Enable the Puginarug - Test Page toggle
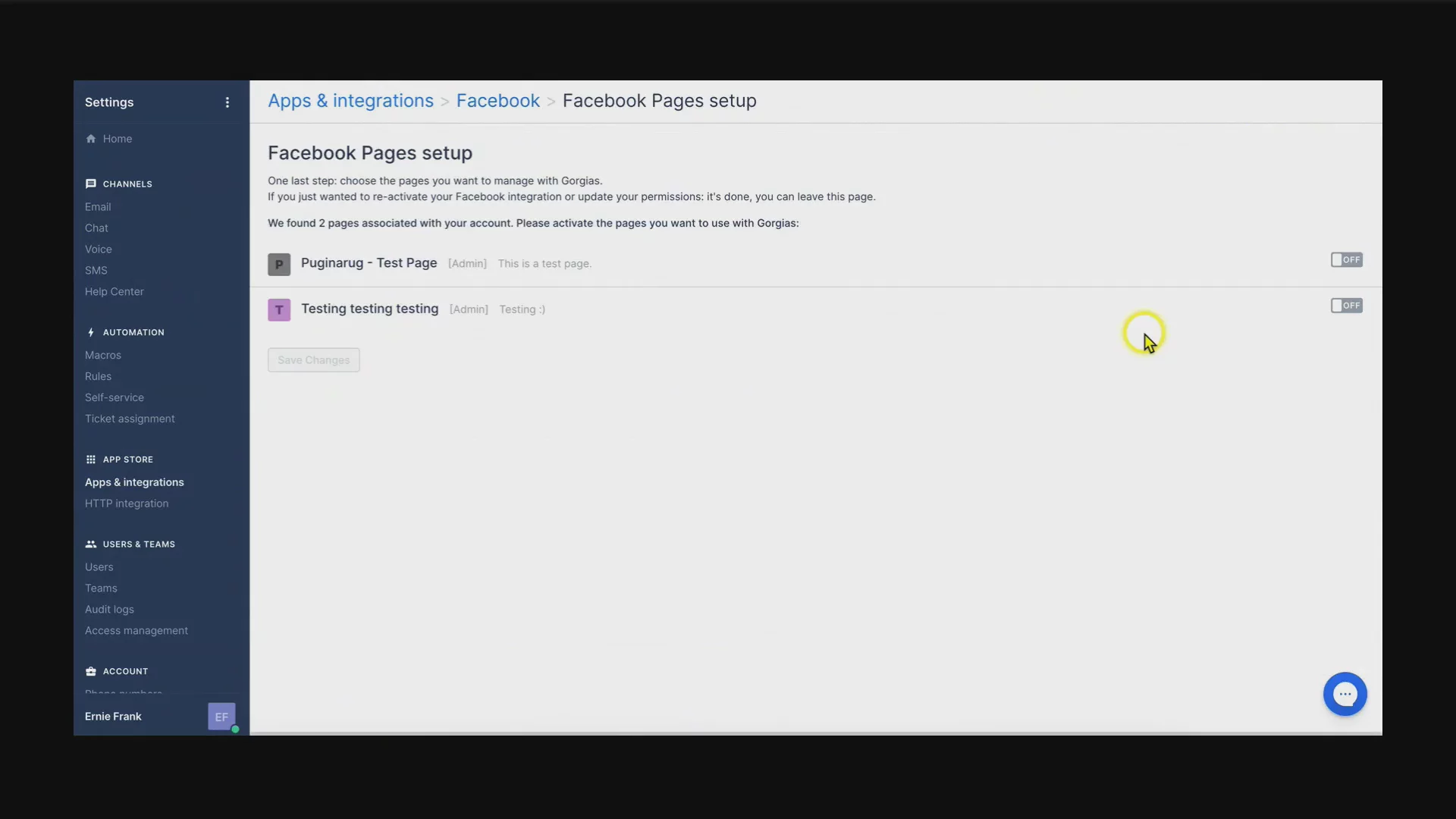The image size is (1456, 819). click(x=1347, y=260)
